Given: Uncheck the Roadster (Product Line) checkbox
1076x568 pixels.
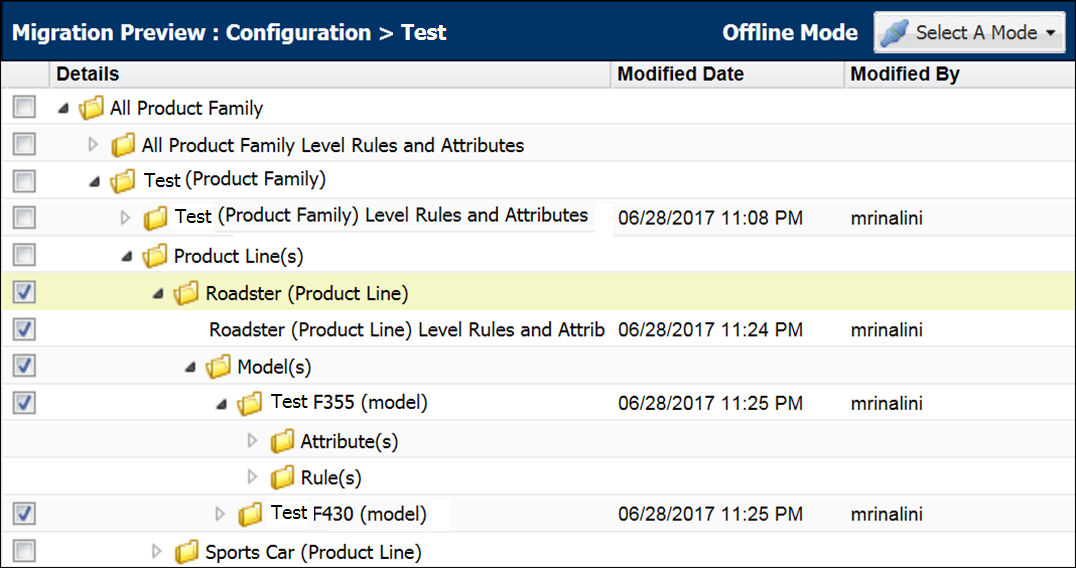Looking at the screenshot, I should point(25,292).
